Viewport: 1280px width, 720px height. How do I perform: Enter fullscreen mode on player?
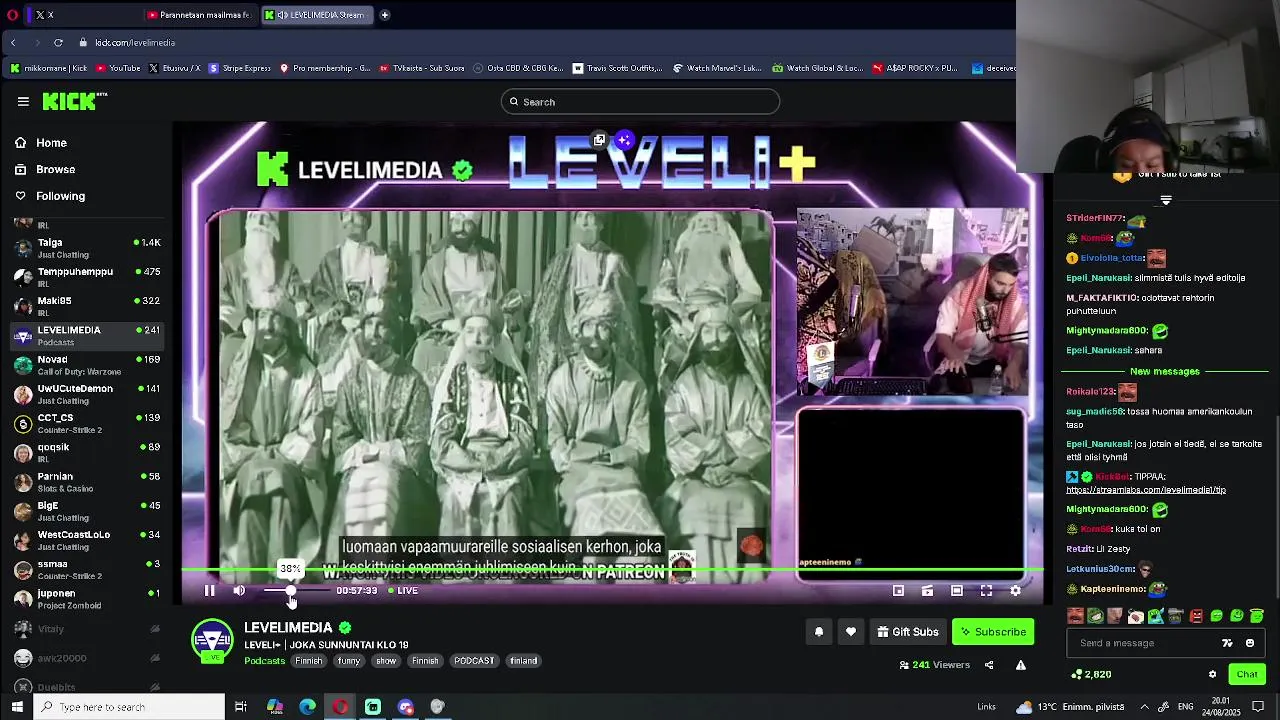point(986,591)
